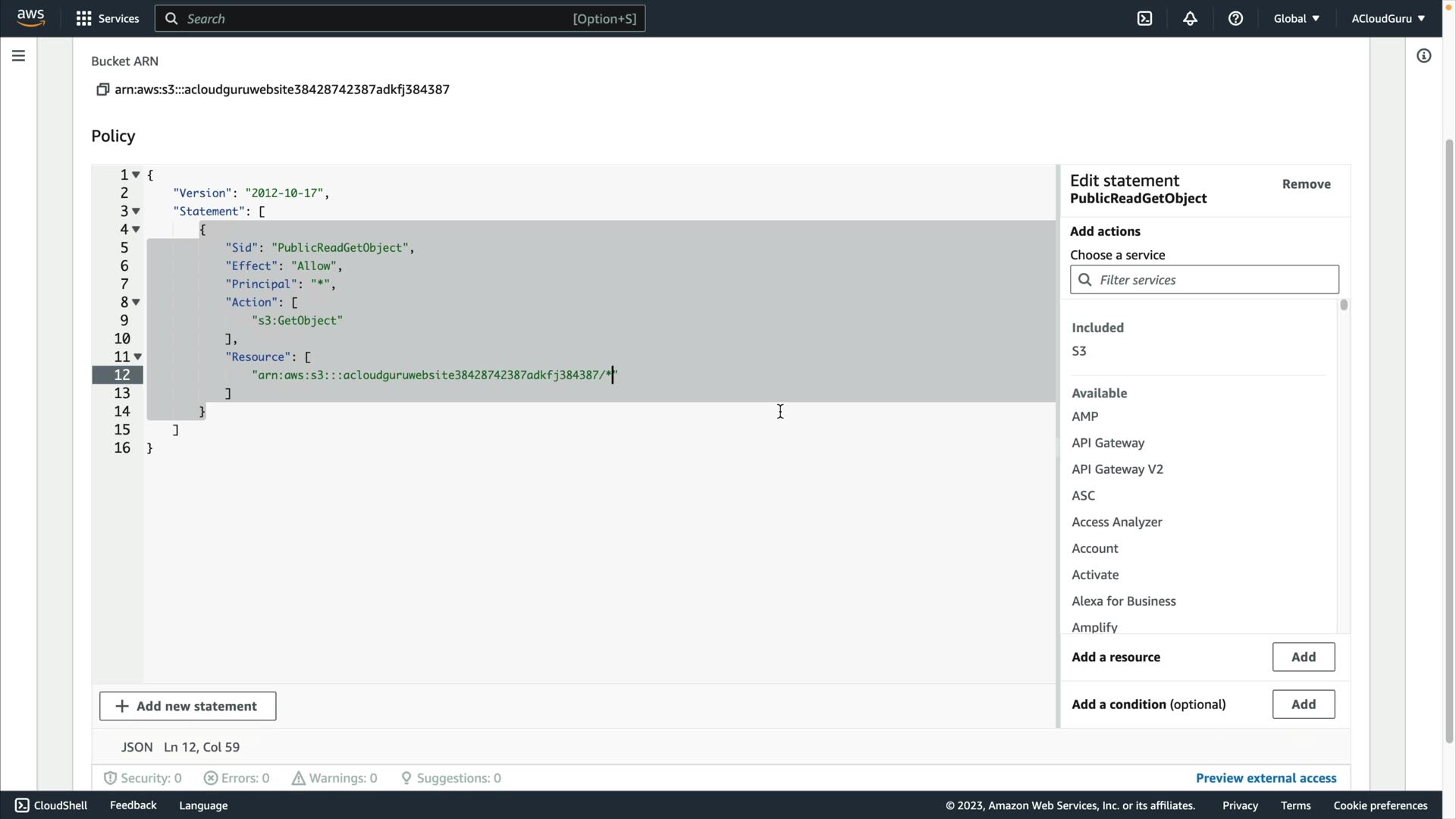Open the notifications bell
Screen dimensions: 1456x819
point(1190,18)
